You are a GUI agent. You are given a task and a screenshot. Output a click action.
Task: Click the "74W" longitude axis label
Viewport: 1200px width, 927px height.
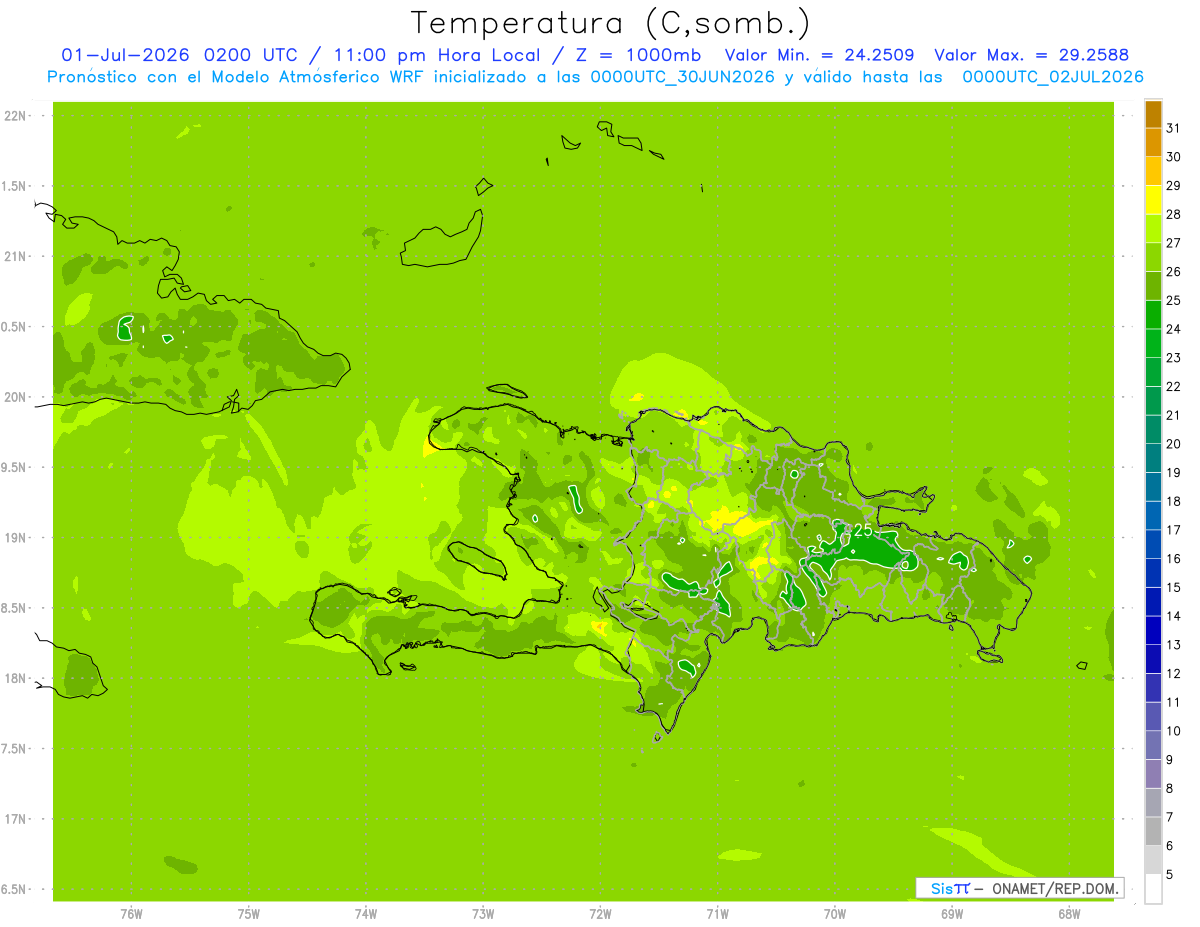pos(366,914)
